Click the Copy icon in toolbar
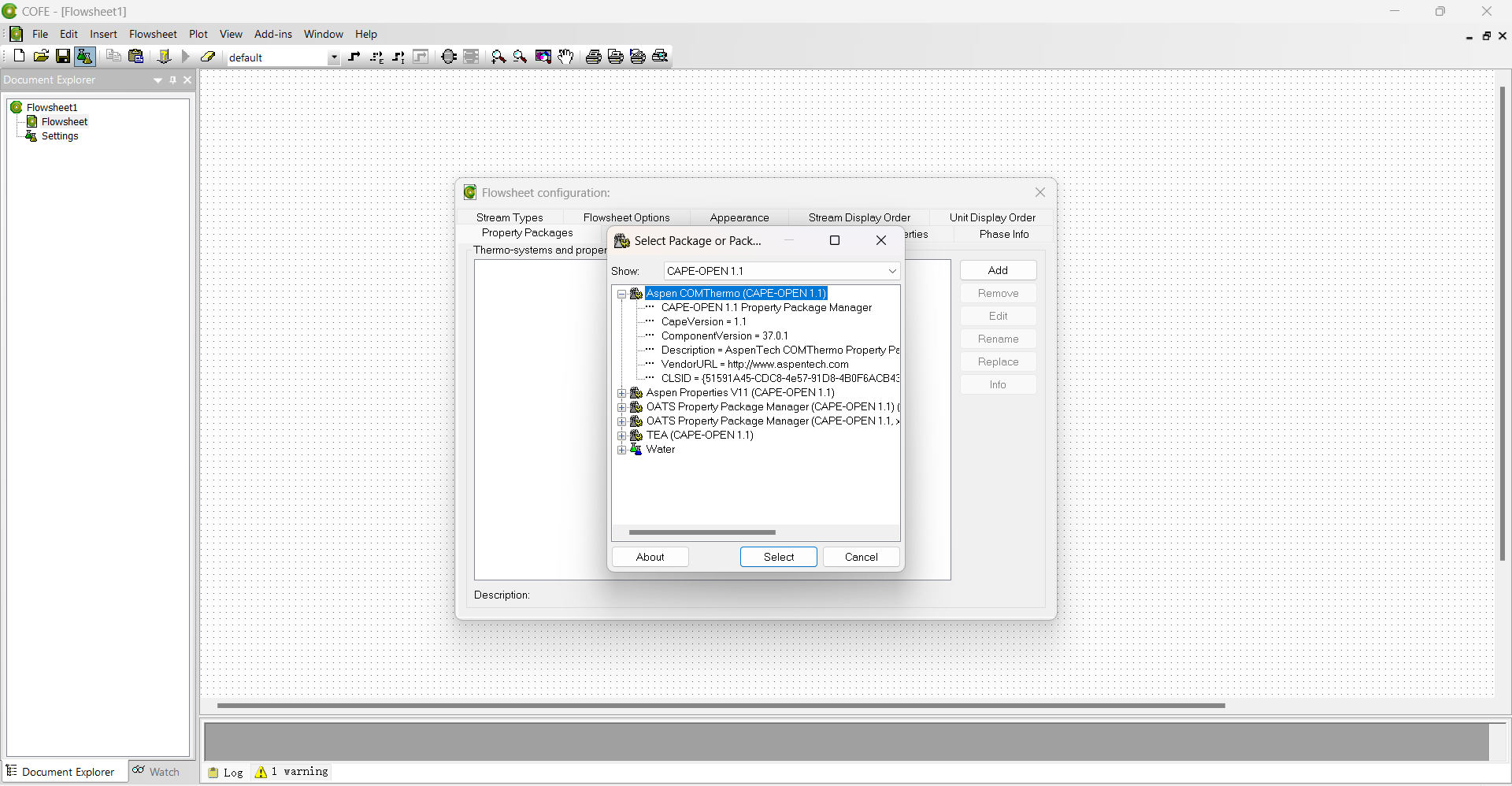Image resolution: width=1512 pixels, height=786 pixels. click(113, 57)
